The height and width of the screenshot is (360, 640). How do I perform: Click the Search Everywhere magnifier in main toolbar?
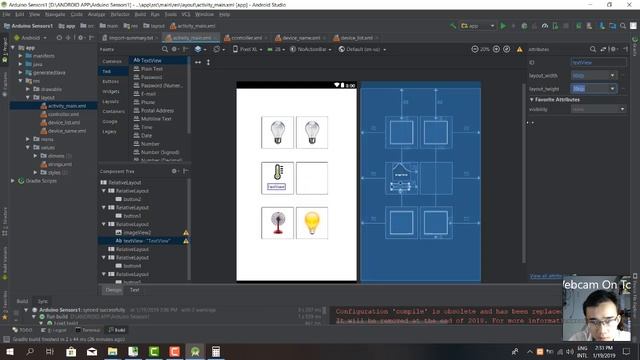pos(623,26)
